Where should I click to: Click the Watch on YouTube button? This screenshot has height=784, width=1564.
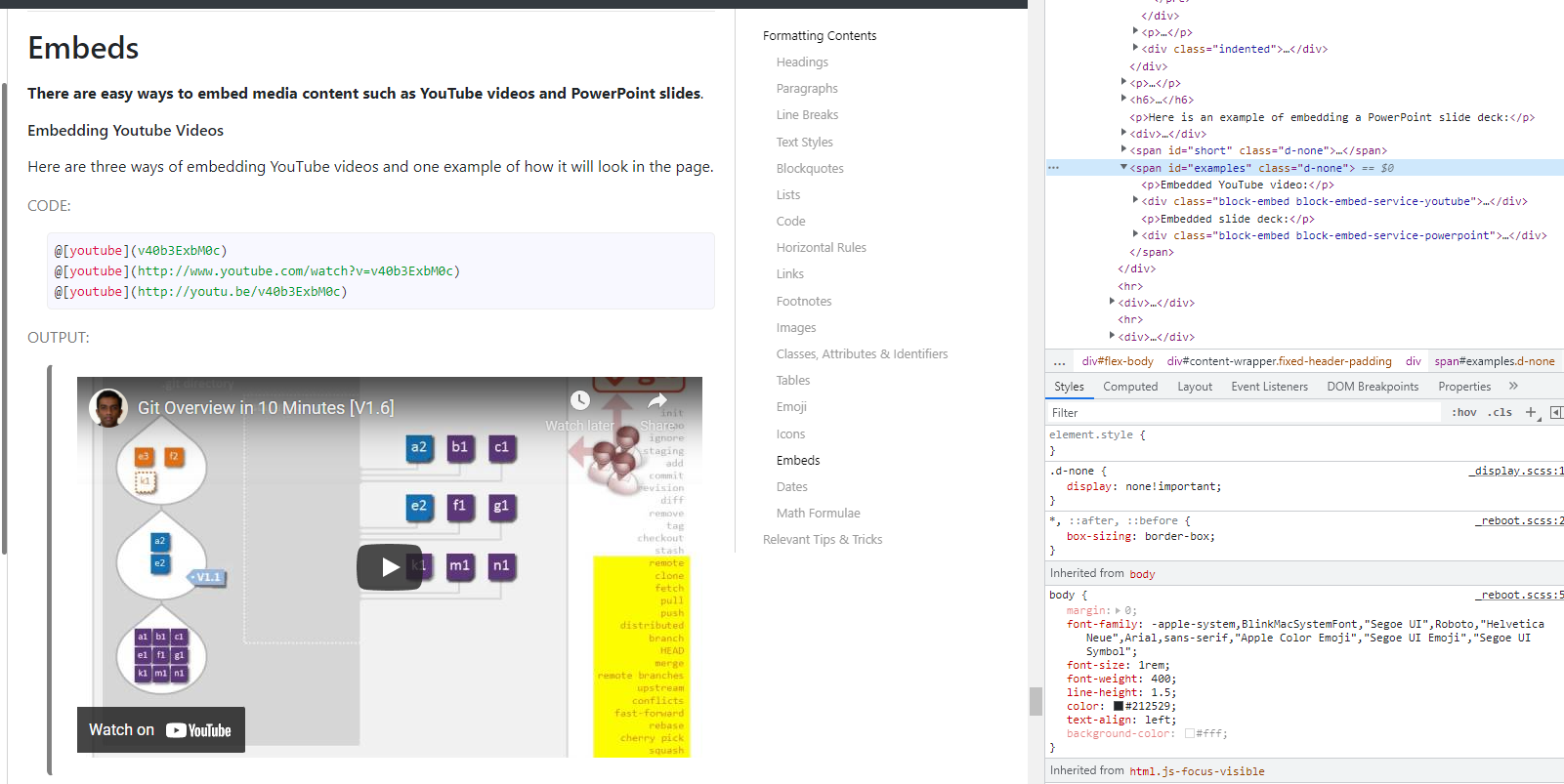pyautogui.click(x=161, y=730)
